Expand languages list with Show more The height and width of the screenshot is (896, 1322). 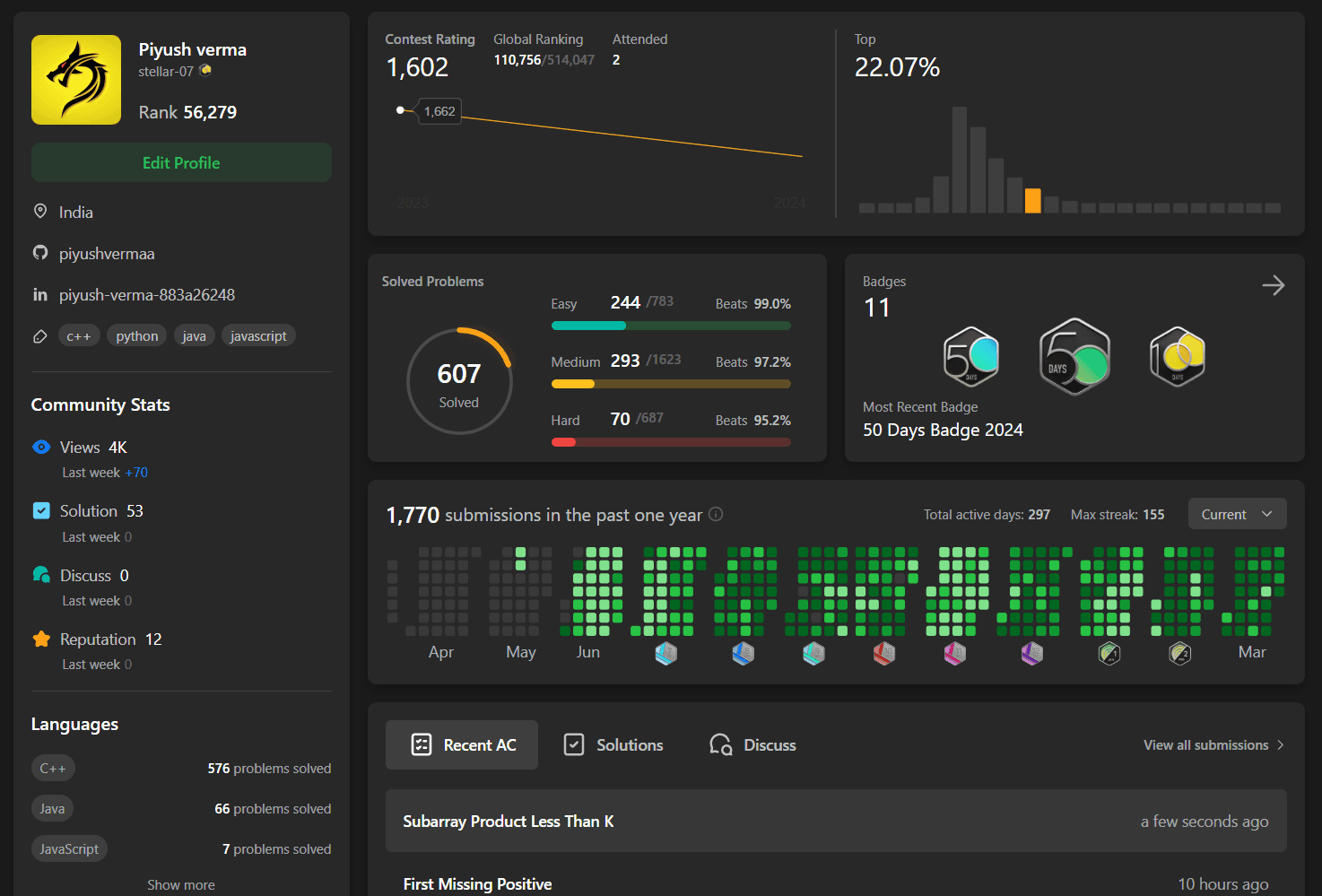[x=181, y=884]
